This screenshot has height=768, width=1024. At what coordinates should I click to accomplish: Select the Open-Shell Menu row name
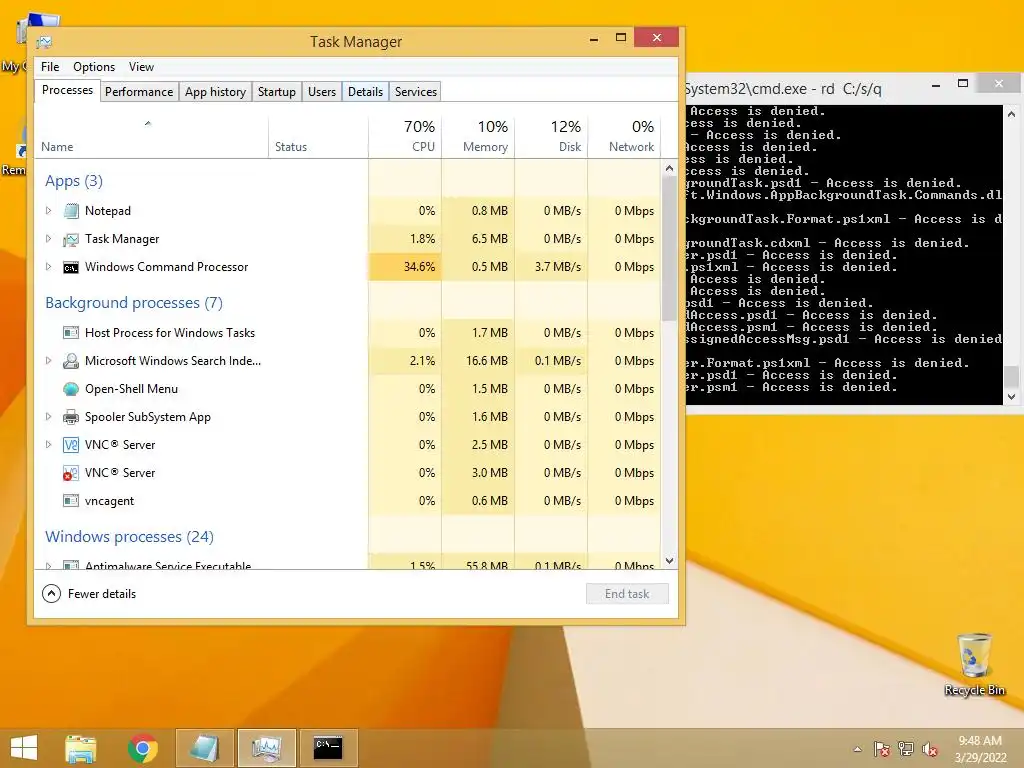click(x=131, y=389)
